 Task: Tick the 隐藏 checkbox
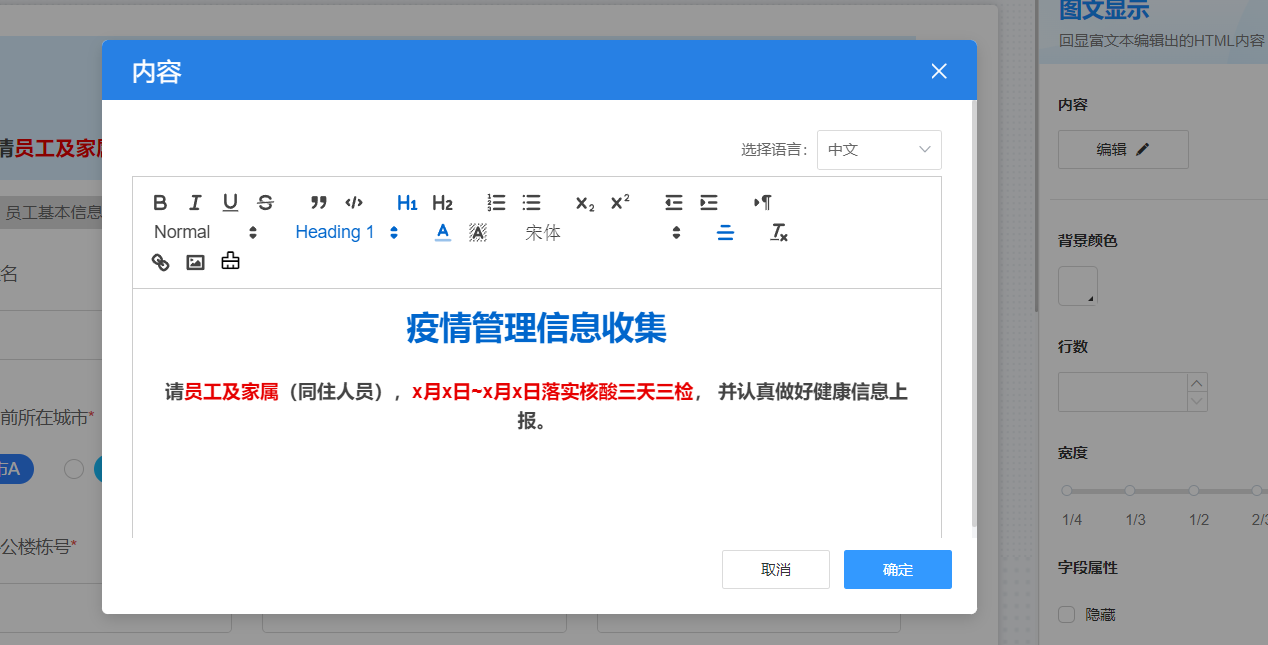(1067, 614)
